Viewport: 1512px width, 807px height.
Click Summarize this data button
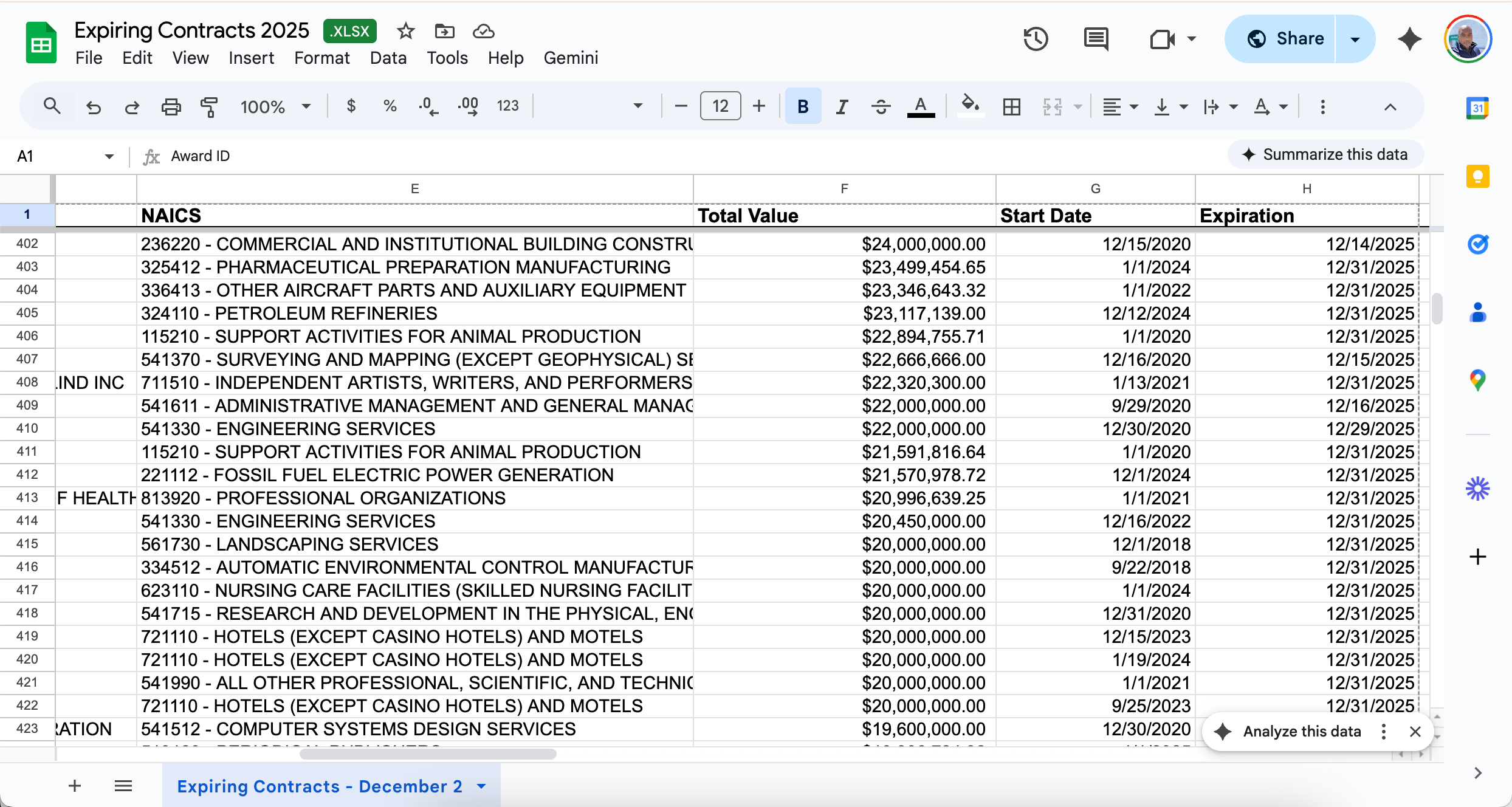(1325, 154)
